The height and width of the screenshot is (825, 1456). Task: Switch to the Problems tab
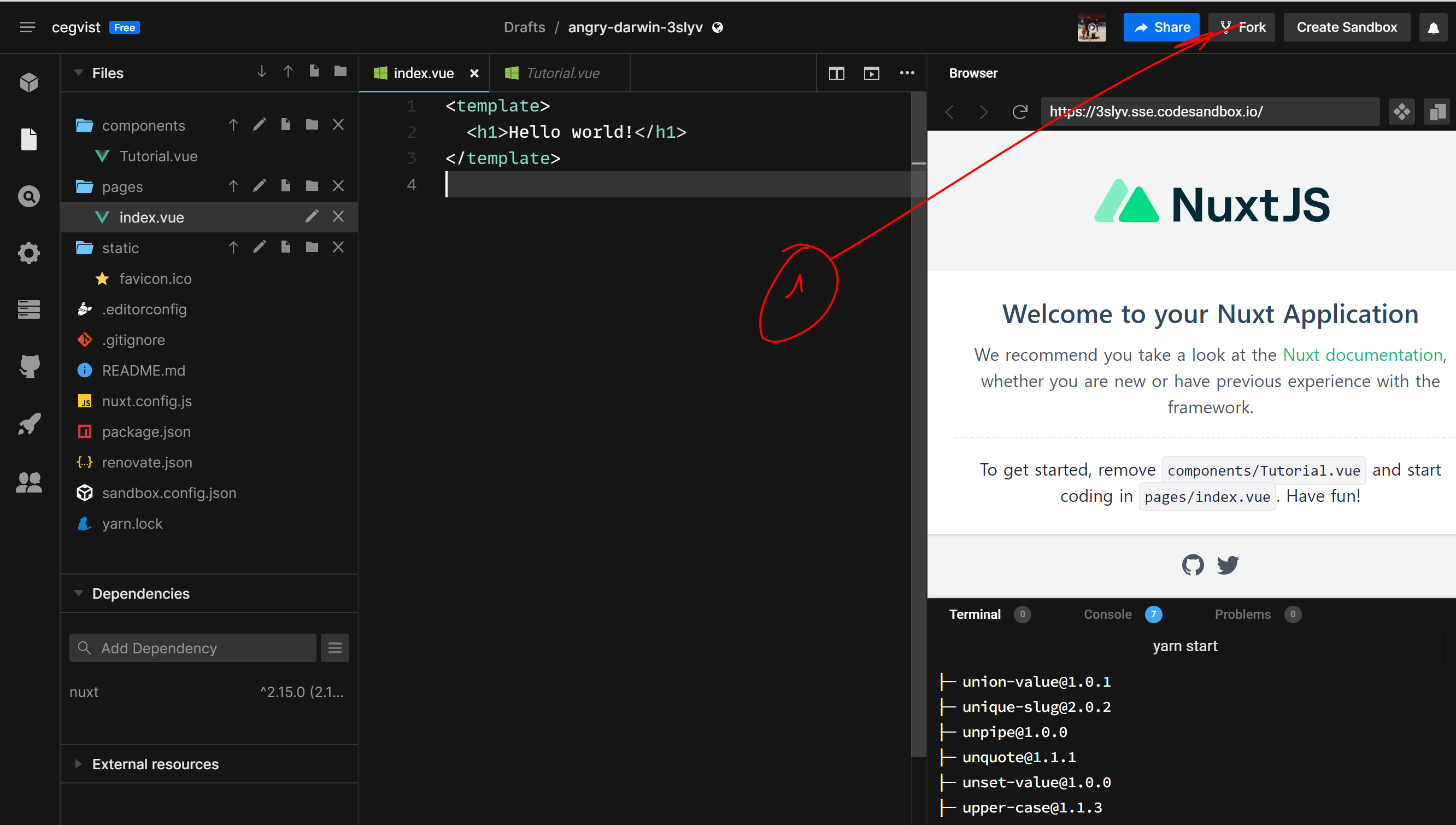(1257, 614)
